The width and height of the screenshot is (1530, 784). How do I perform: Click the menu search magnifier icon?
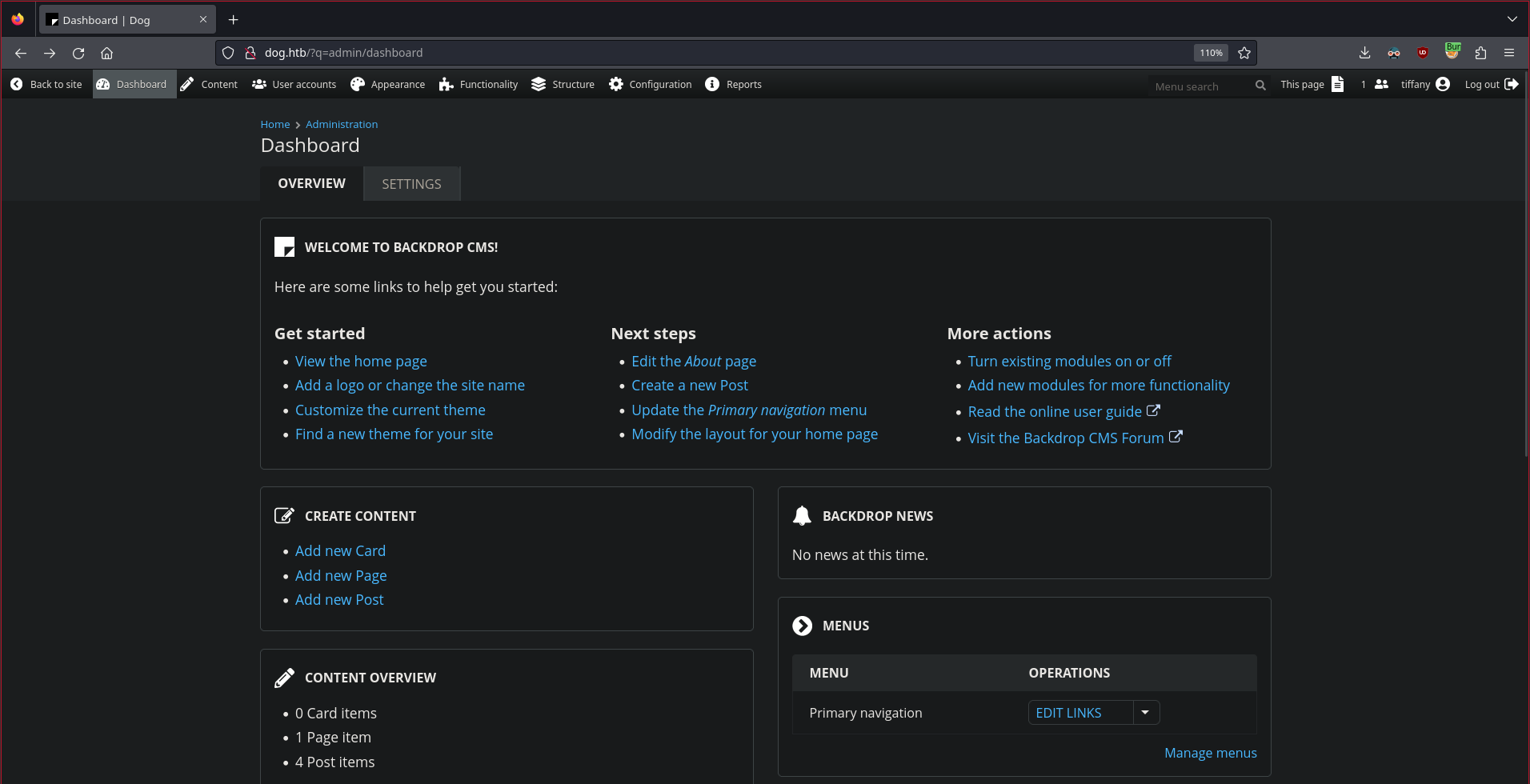[1260, 86]
